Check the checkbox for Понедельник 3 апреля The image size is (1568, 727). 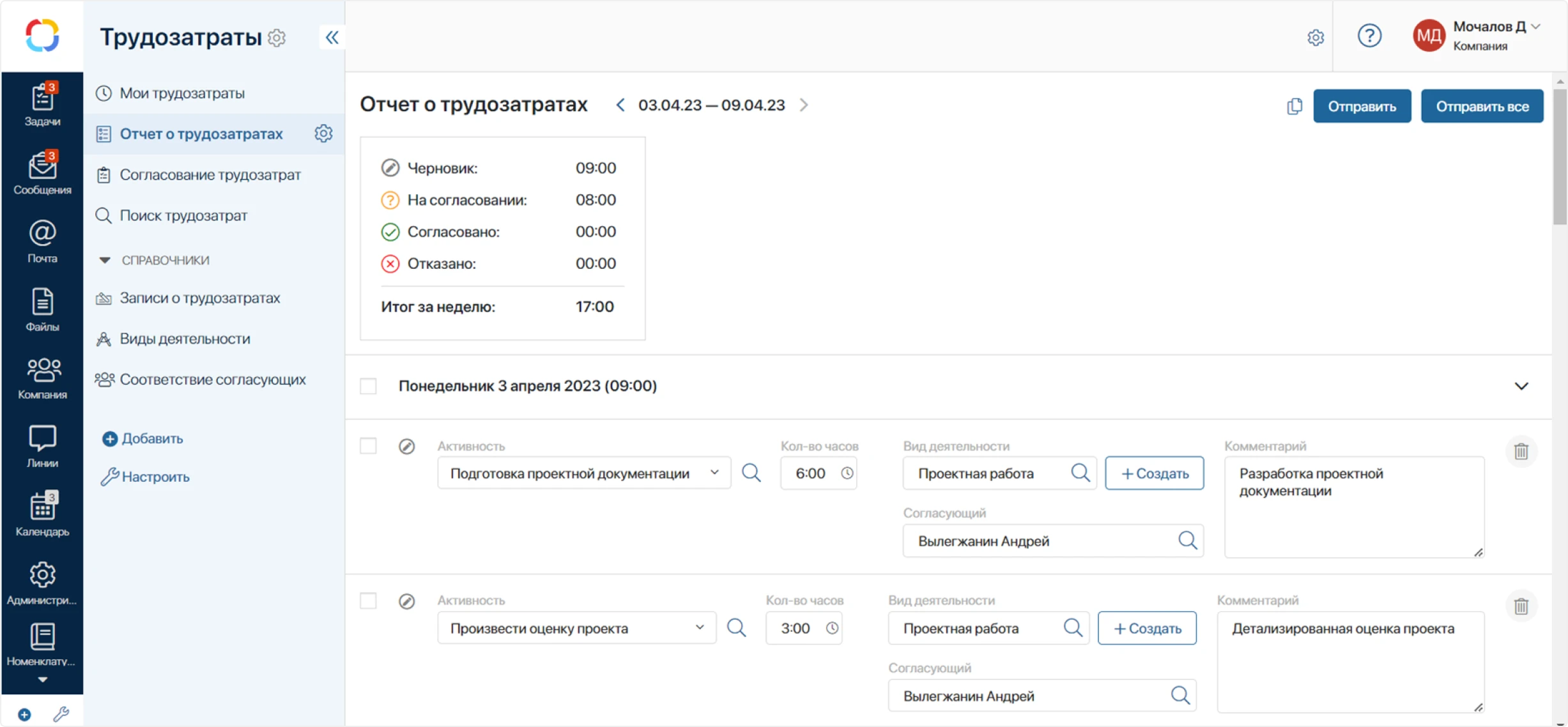369,385
